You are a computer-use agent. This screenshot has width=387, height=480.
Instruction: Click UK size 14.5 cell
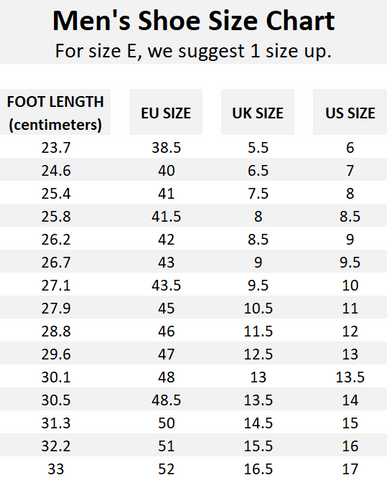(x=258, y=423)
